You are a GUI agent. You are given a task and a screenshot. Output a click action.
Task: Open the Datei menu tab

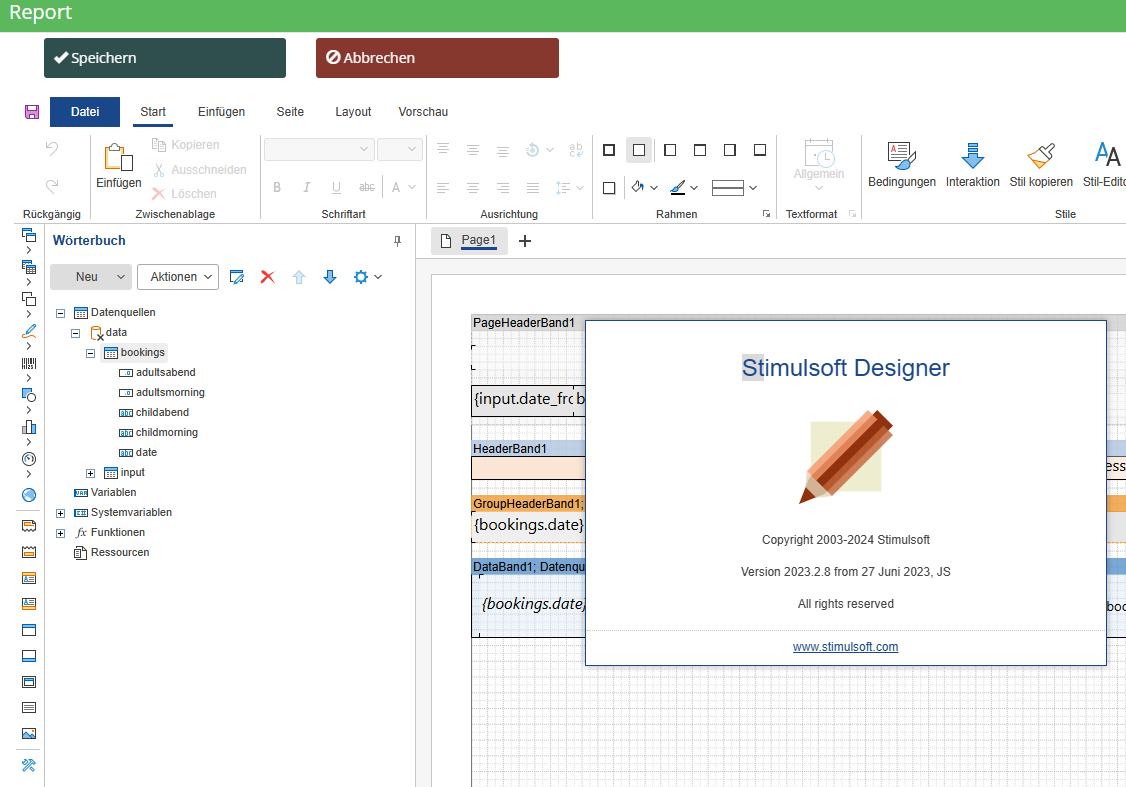(85, 112)
